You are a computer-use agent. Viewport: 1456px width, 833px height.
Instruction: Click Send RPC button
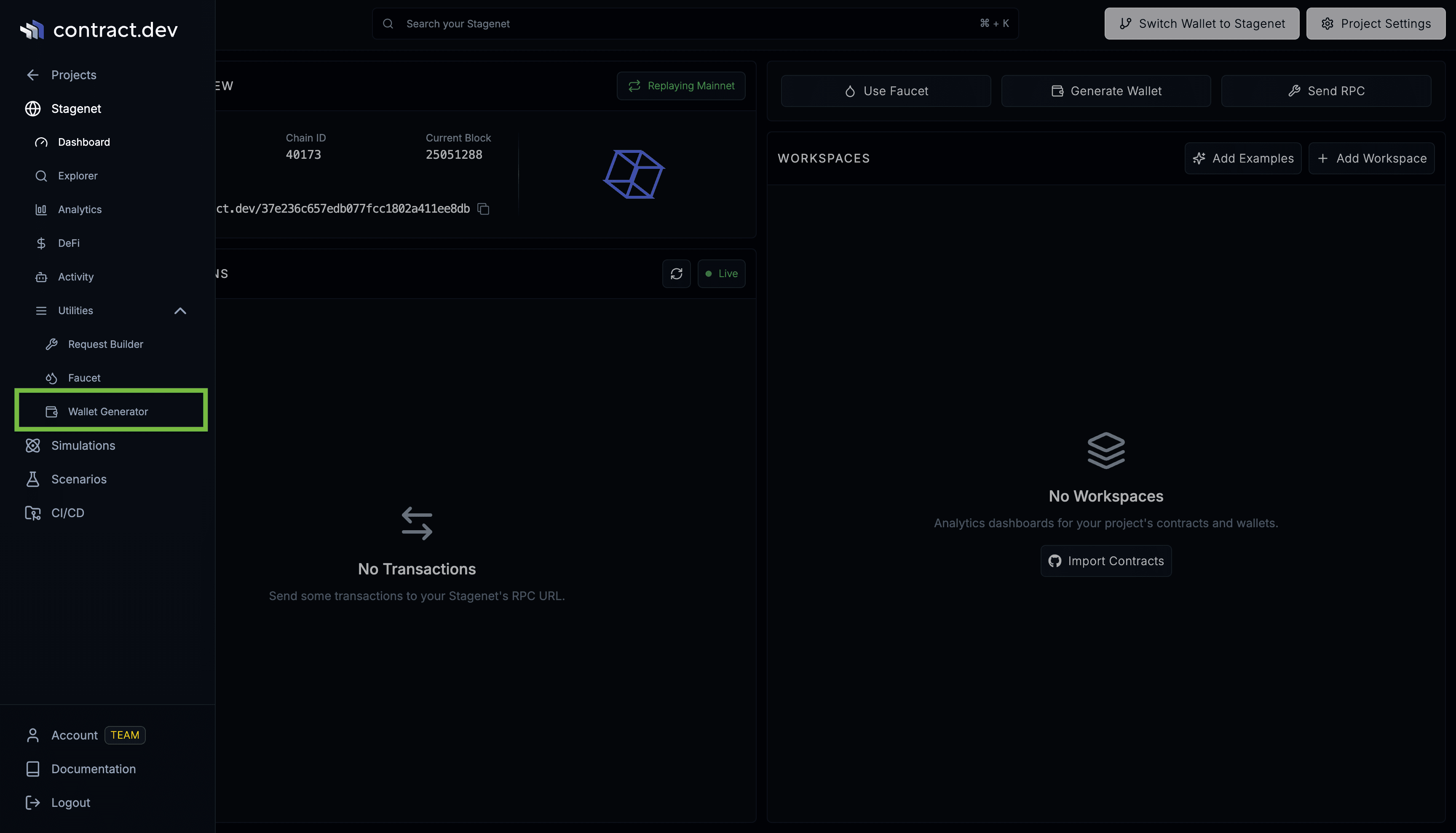(x=1326, y=91)
